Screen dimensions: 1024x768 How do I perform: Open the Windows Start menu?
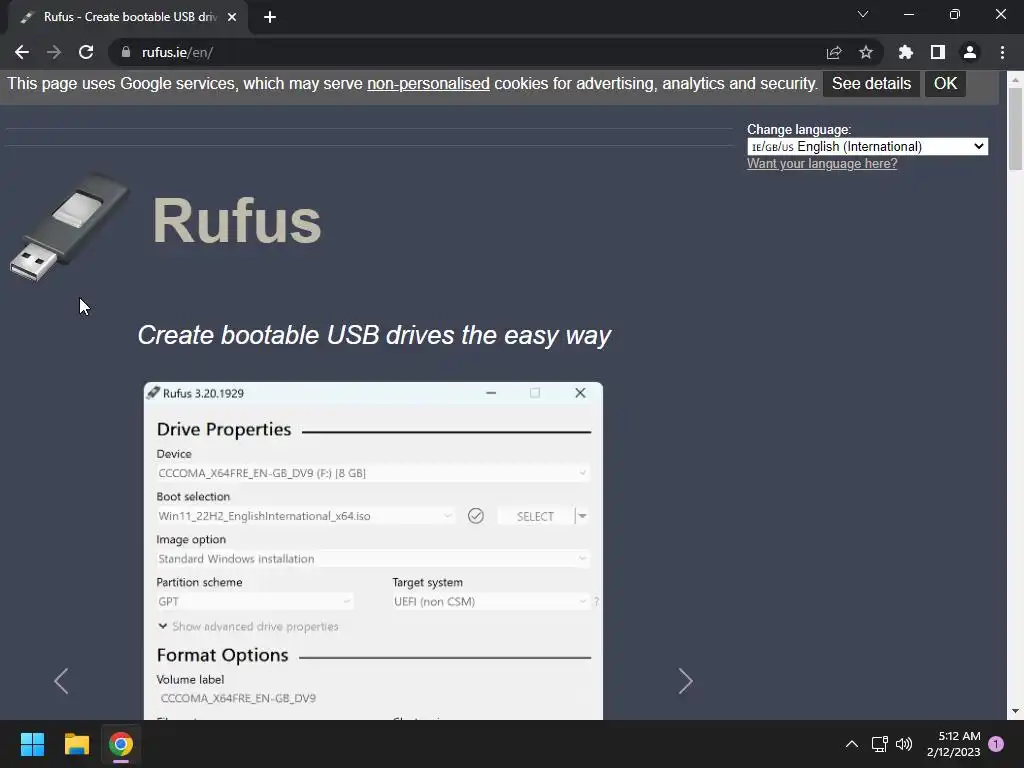point(32,744)
